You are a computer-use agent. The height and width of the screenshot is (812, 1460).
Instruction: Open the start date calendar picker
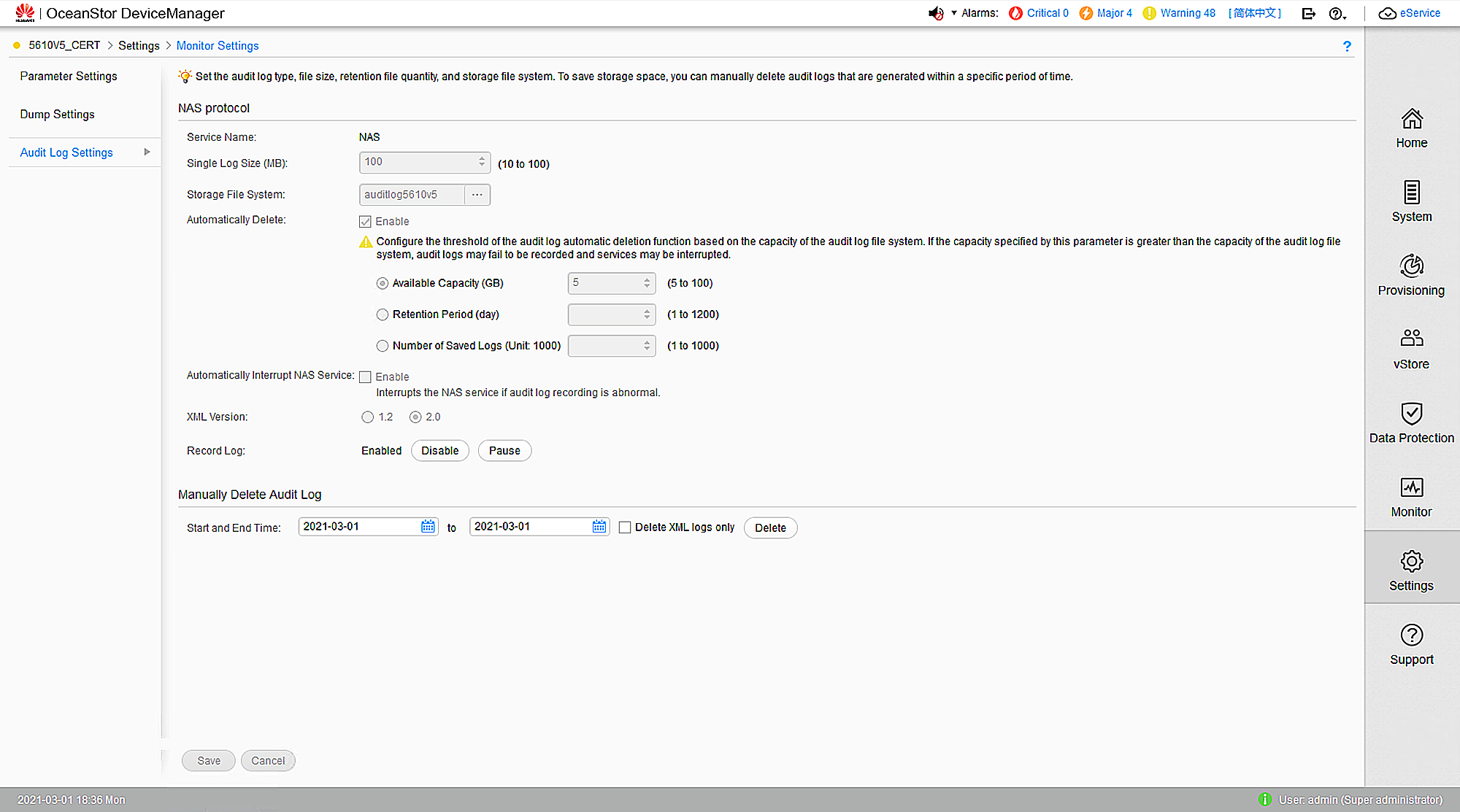[427, 526]
